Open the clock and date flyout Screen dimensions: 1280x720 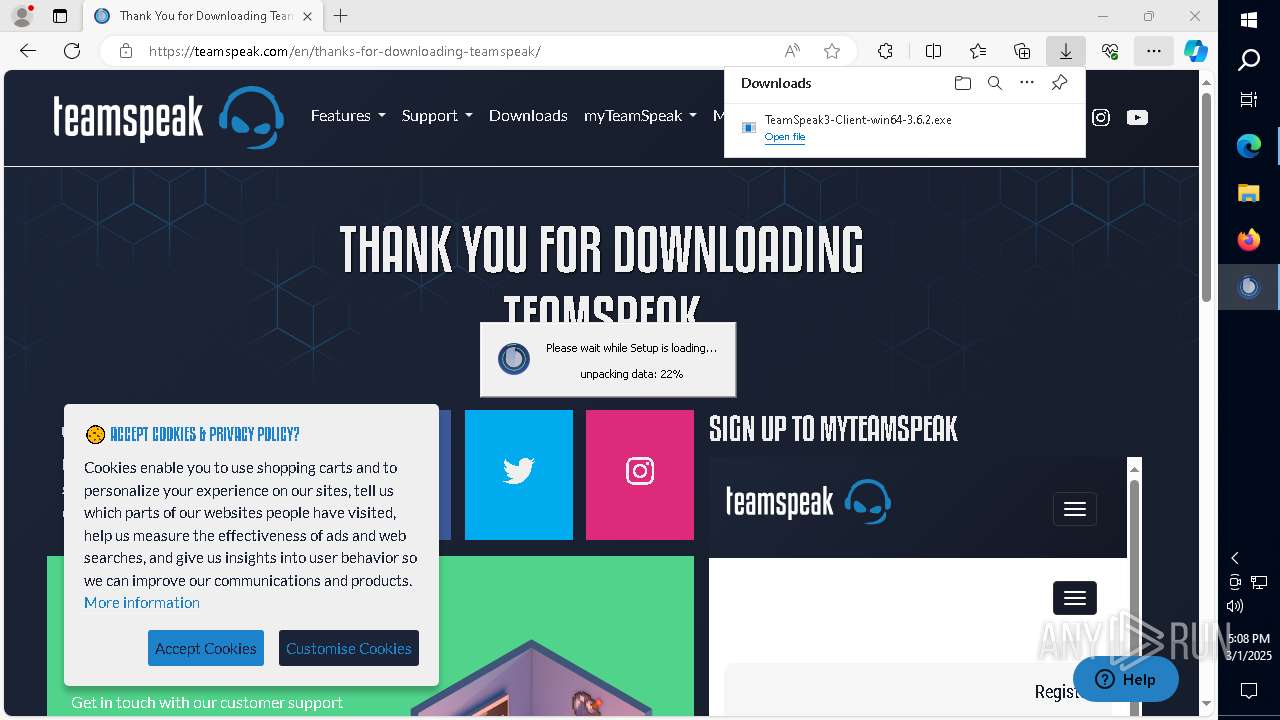pos(1249,647)
